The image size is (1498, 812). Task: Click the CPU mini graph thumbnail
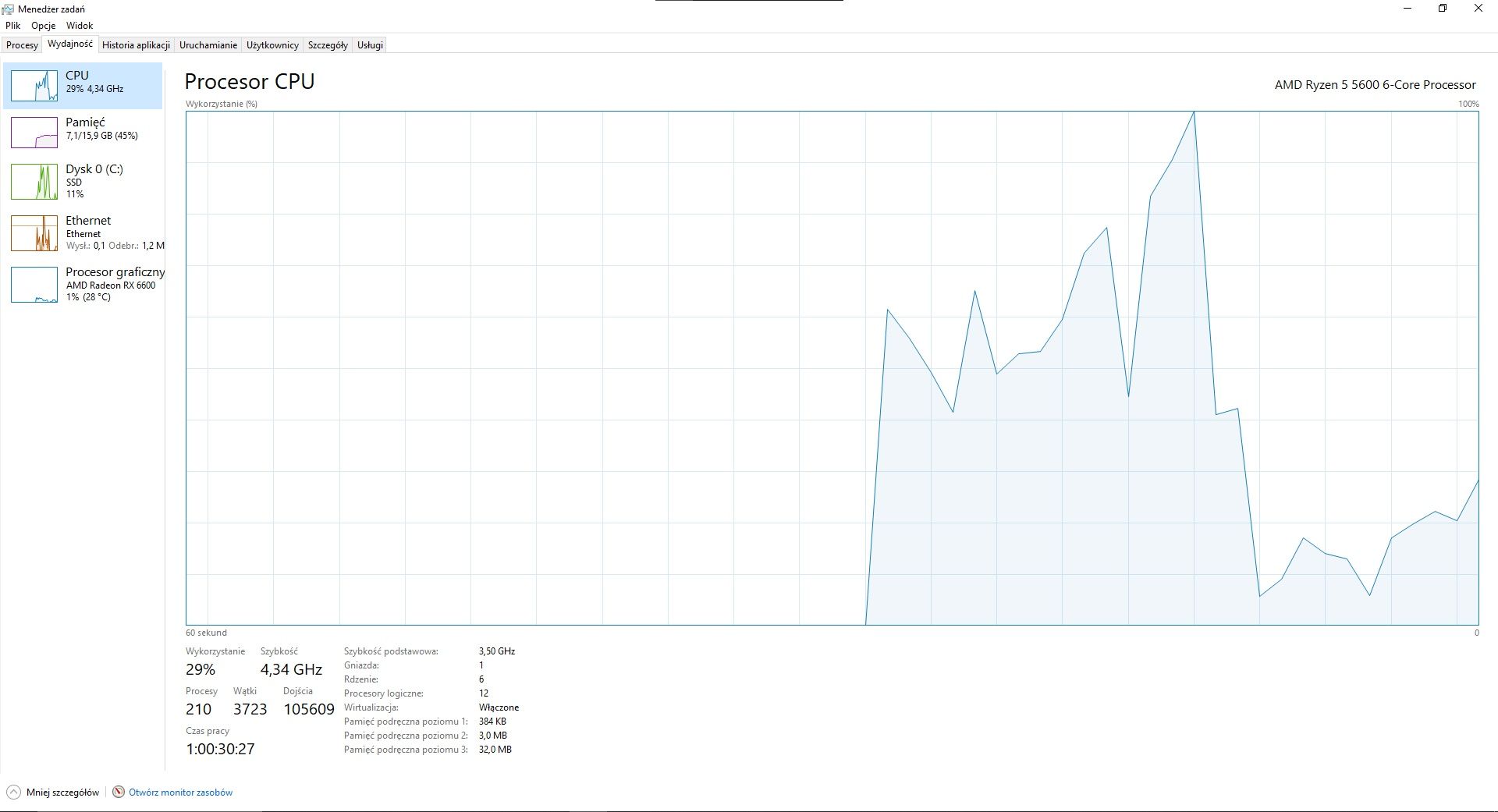34,86
